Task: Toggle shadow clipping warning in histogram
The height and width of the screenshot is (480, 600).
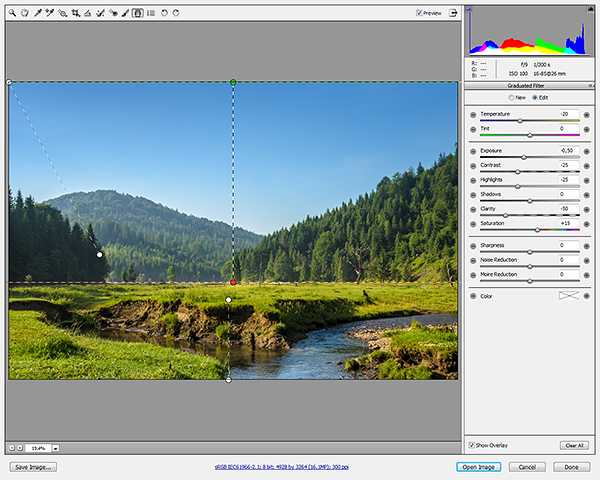Action: (x=469, y=9)
